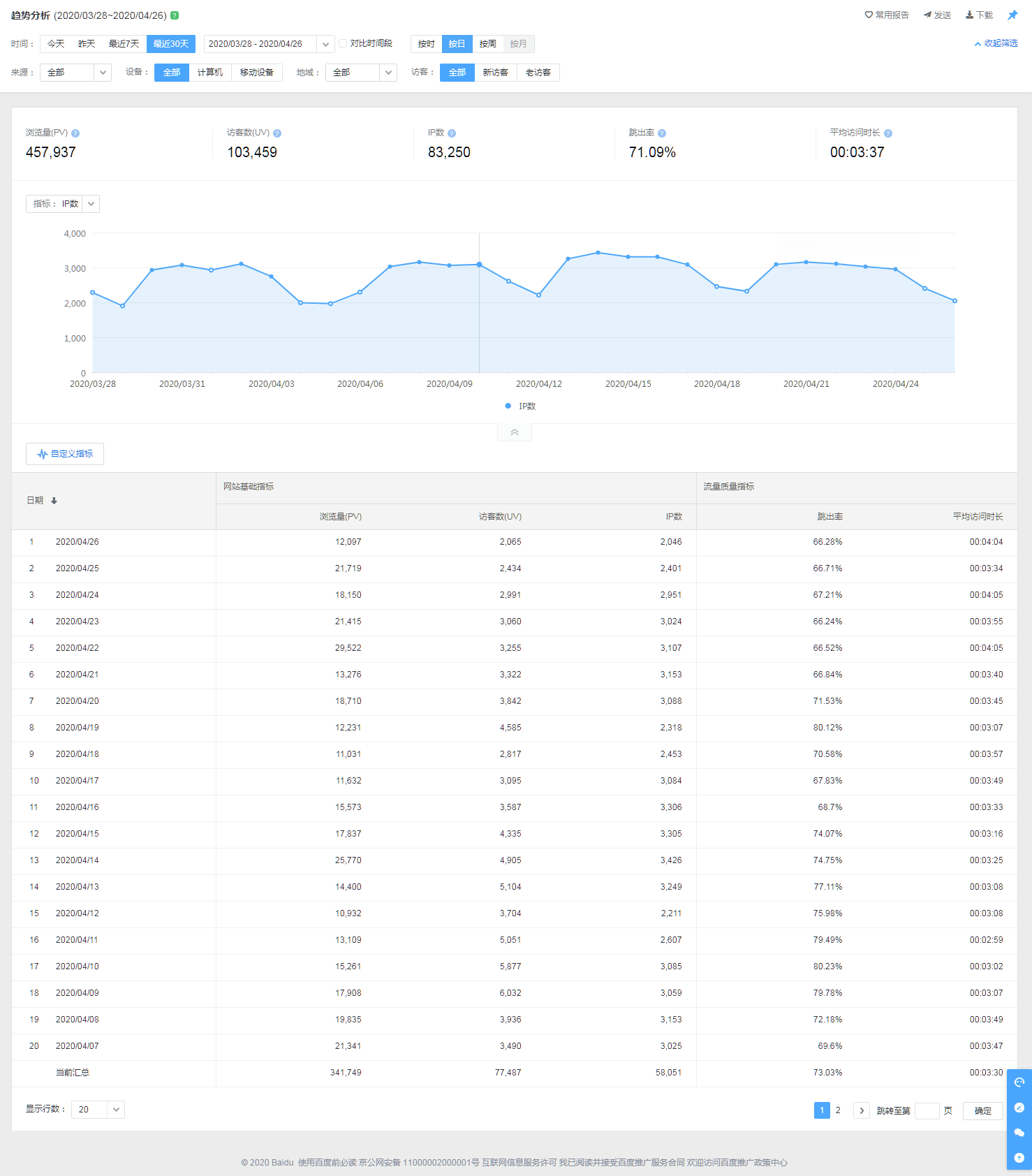Click the 当前汇总 summary row label
Image resolution: width=1032 pixels, height=1176 pixels.
pos(73,1073)
